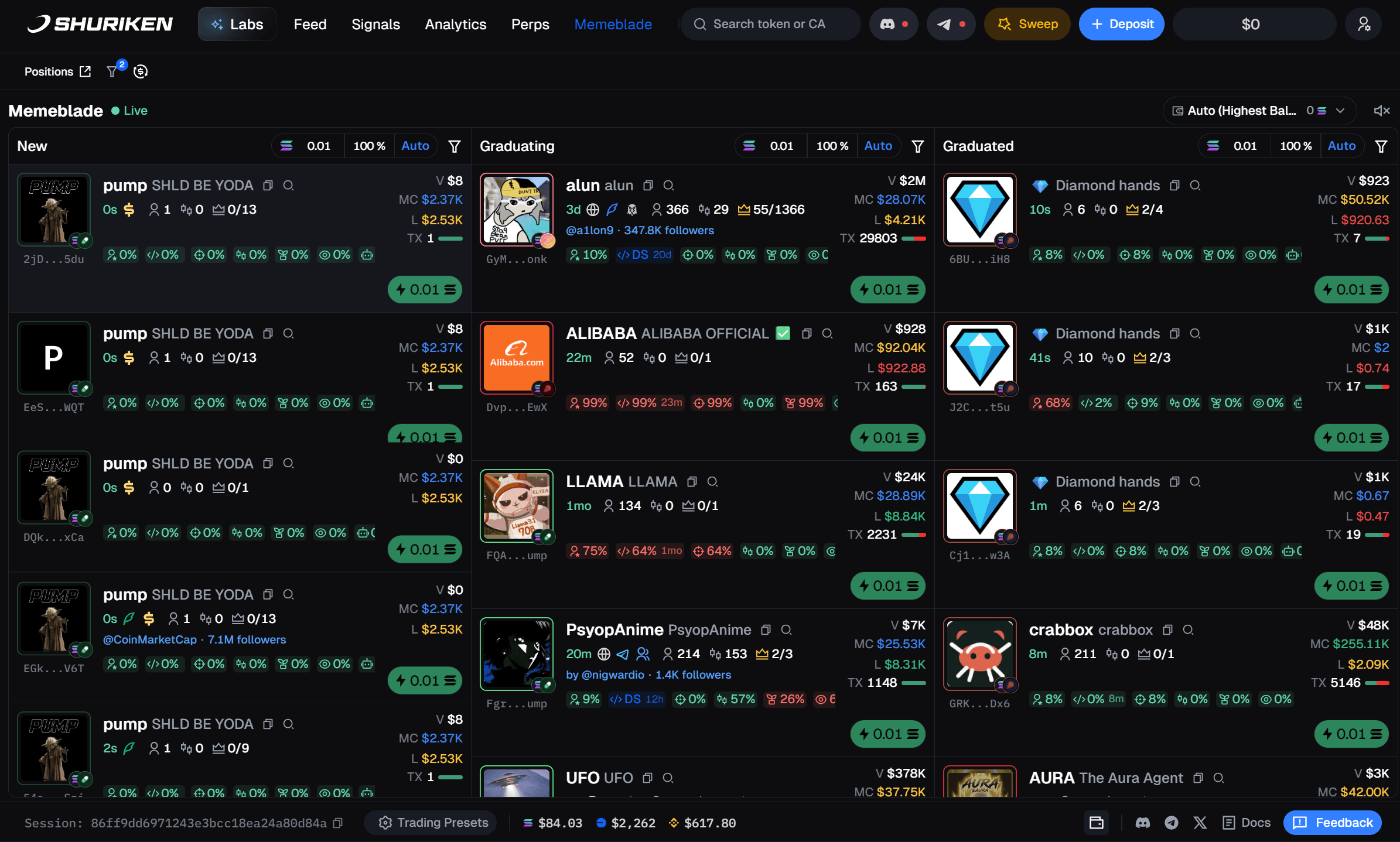Image resolution: width=1400 pixels, height=842 pixels.
Task: Open the Positions link
Action: pos(57,71)
